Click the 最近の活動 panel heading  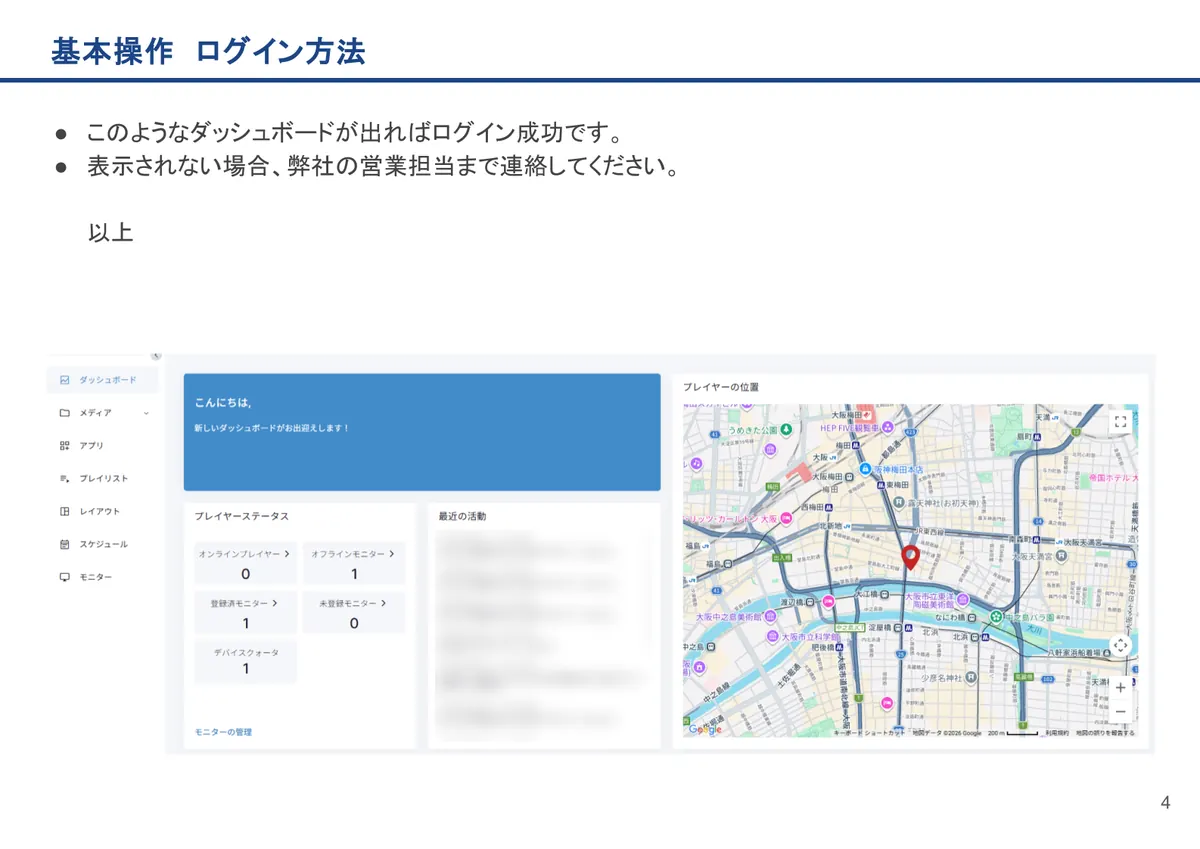click(x=462, y=516)
